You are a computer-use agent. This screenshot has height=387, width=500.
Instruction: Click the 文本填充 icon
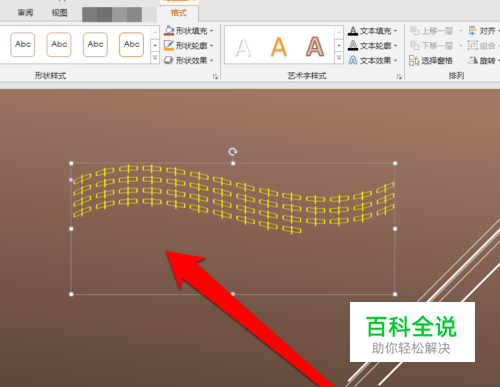[x=353, y=31]
